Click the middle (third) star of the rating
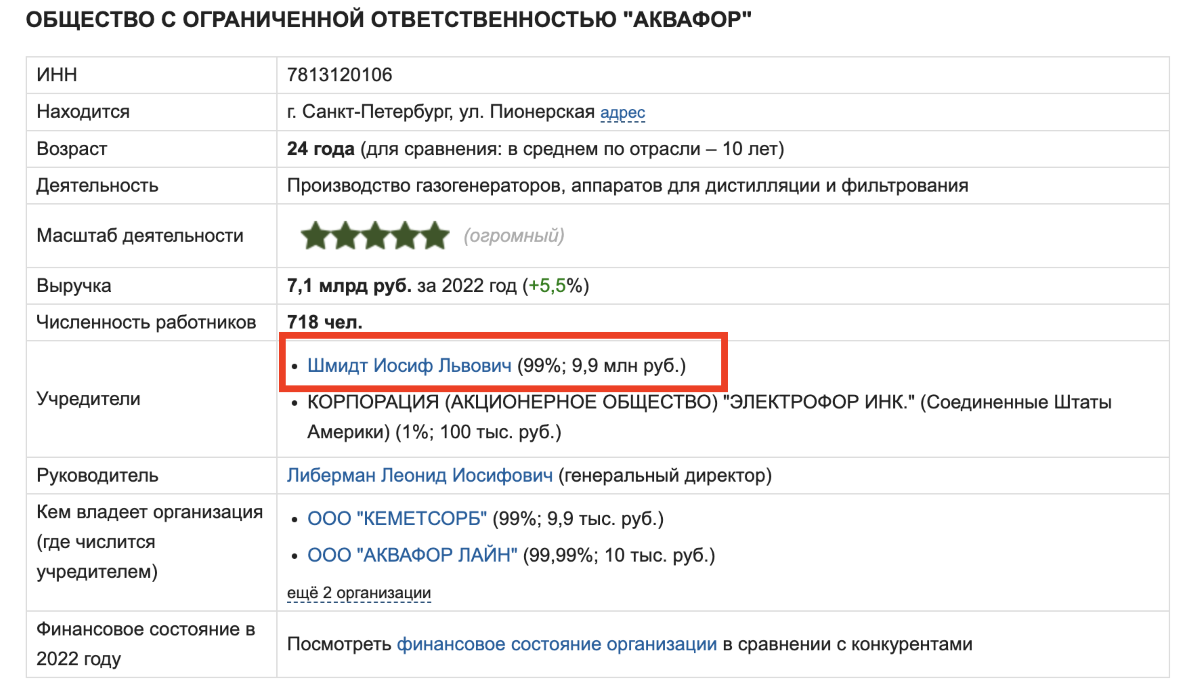Image resolution: width=1200 pixels, height=687 pixels. tap(376, 236)
